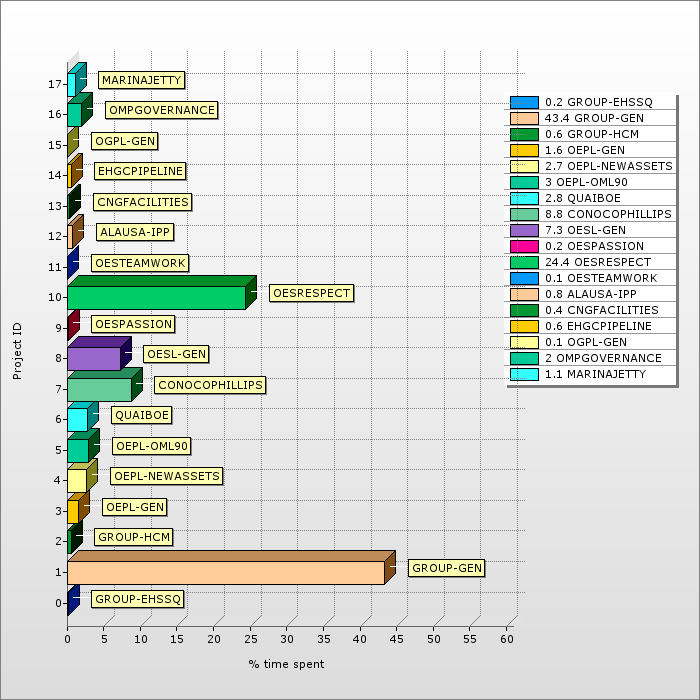Click the '% time spent' axis title

(x=286, y=664)
